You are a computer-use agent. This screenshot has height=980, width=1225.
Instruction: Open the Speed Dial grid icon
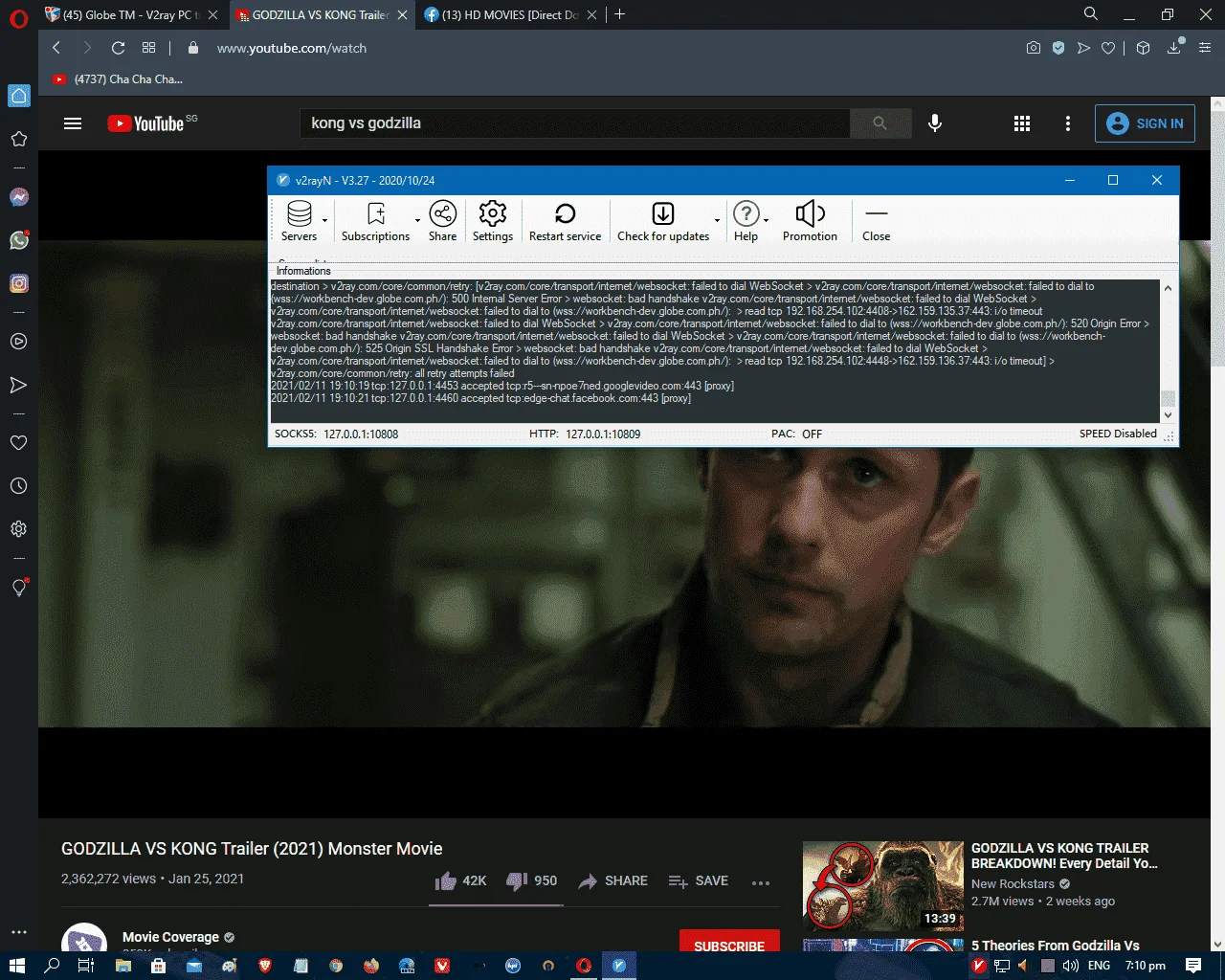click(148, 48)
